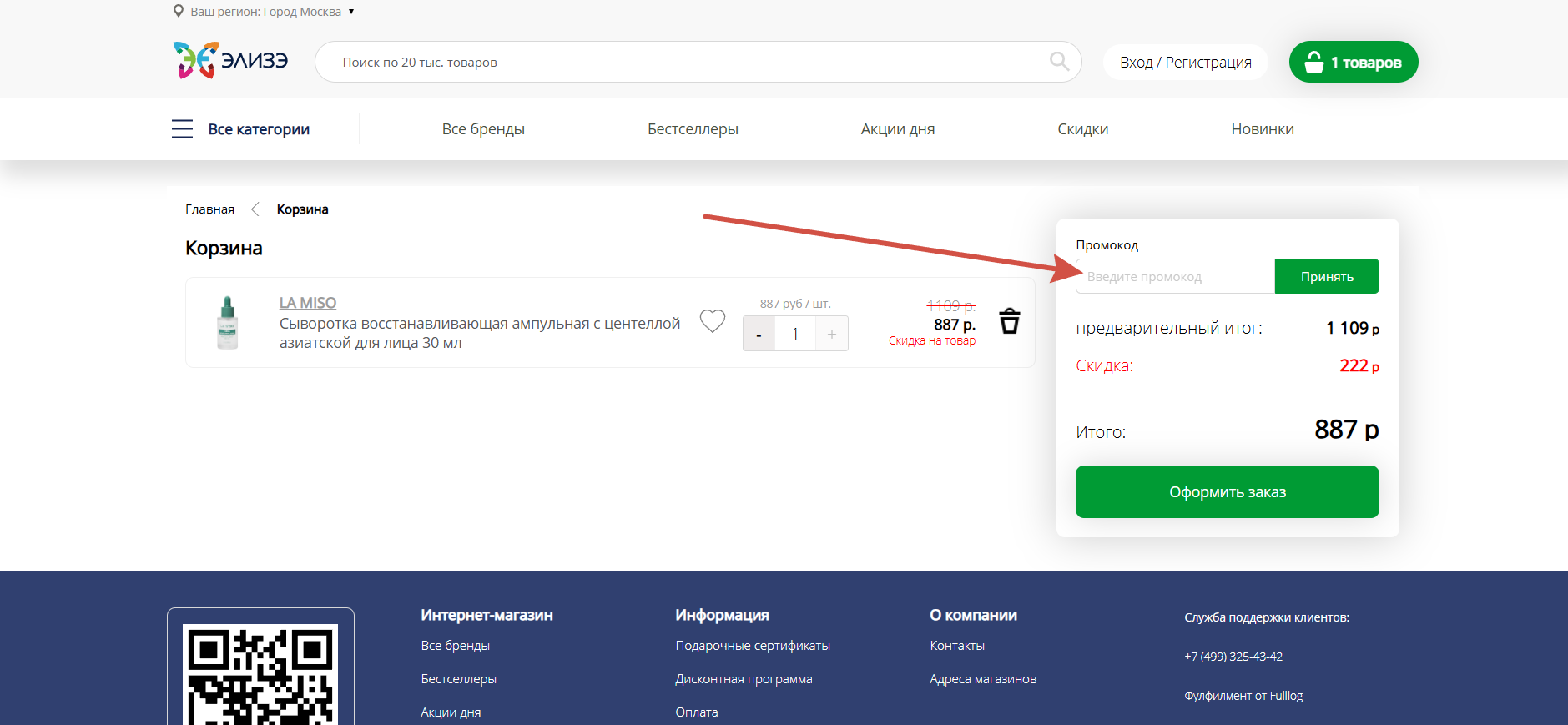Open Адреса магазинов link

[983, 679]
